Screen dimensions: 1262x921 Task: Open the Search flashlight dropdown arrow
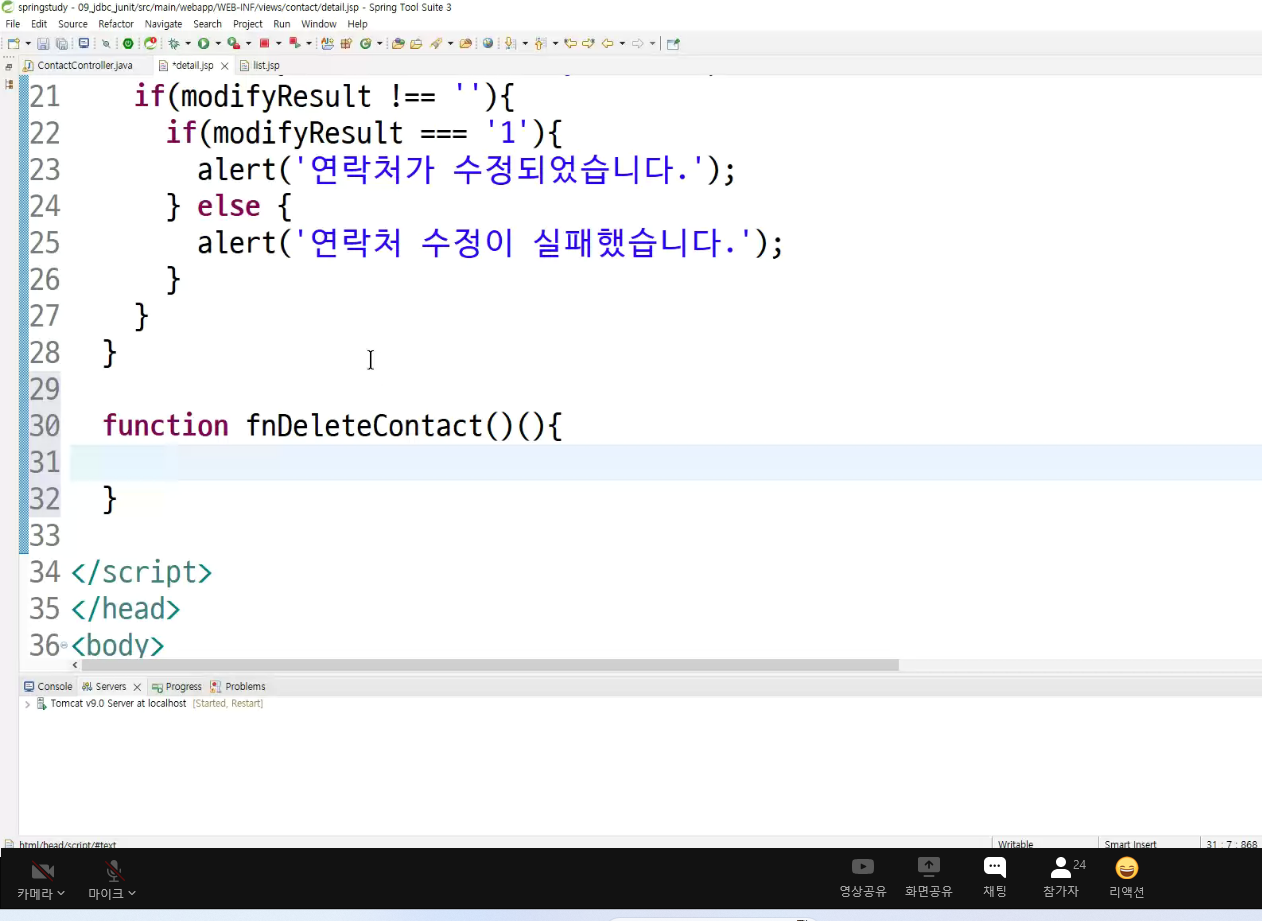tap(450, 44)
